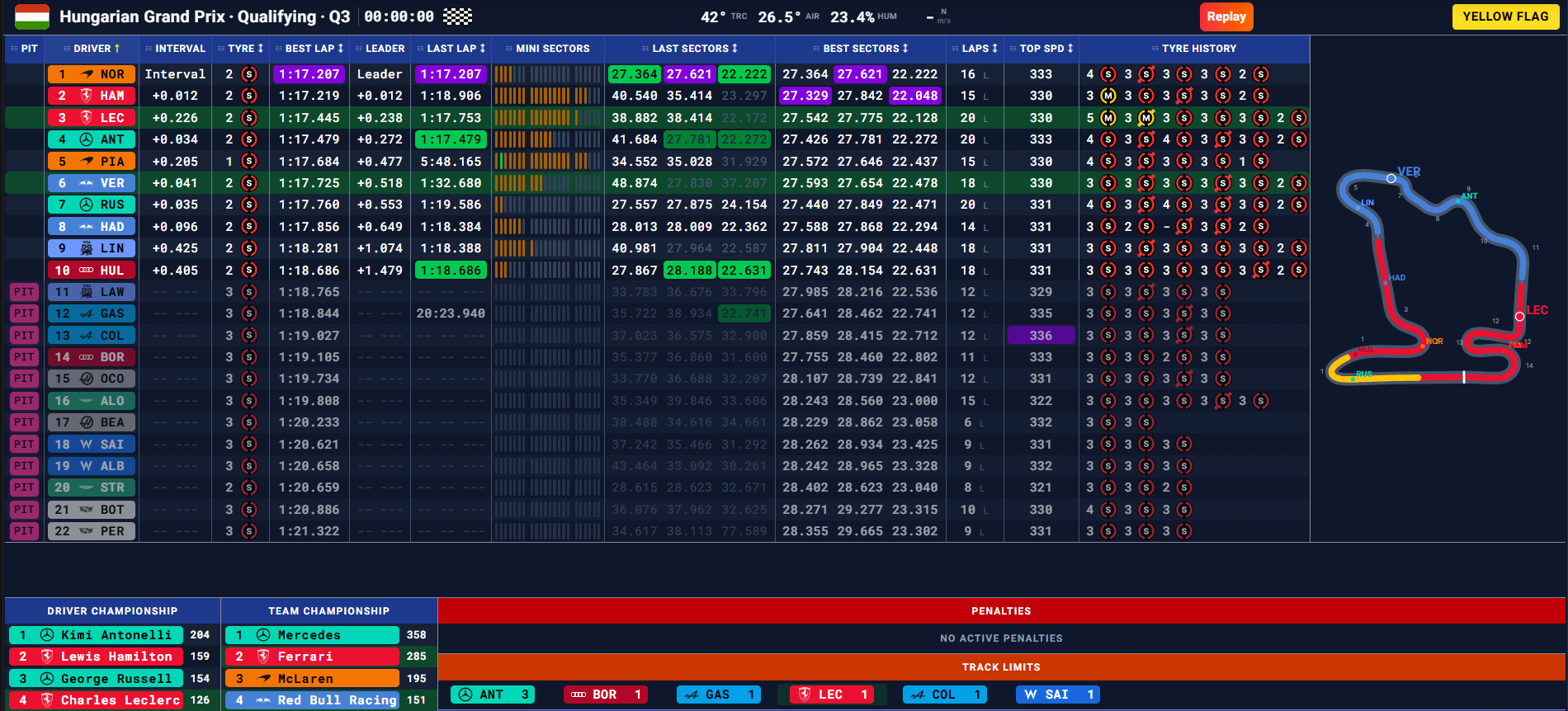Viewport: 1568px width, 711px height.
Task: Sort by LAPS column header
Action: 975,49
